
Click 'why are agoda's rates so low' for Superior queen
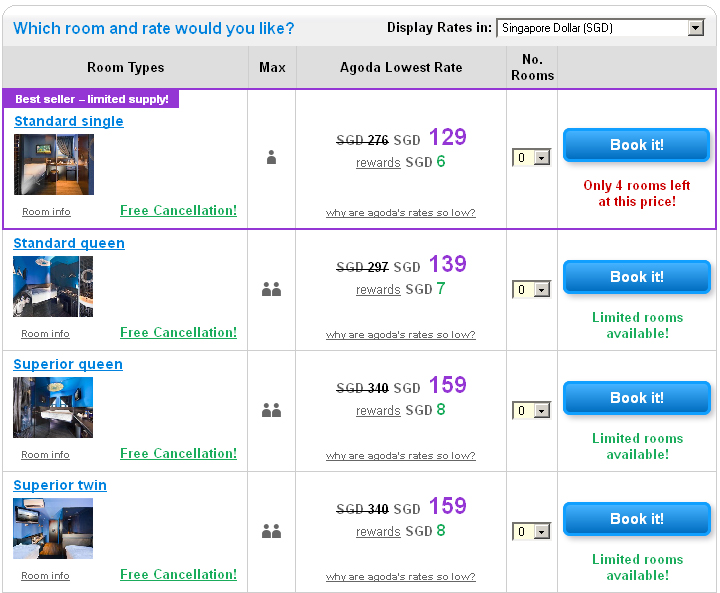(401, 456)
